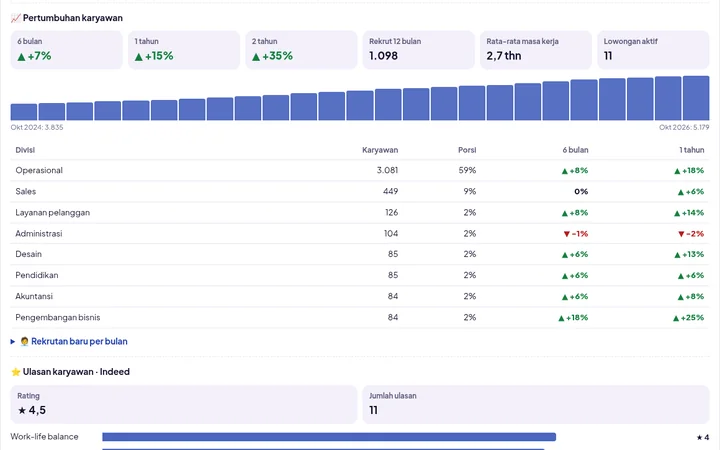The image size is (720, 450).
Task: Click the -2% one-year value for Administrasi
Action: pos(691,234)
